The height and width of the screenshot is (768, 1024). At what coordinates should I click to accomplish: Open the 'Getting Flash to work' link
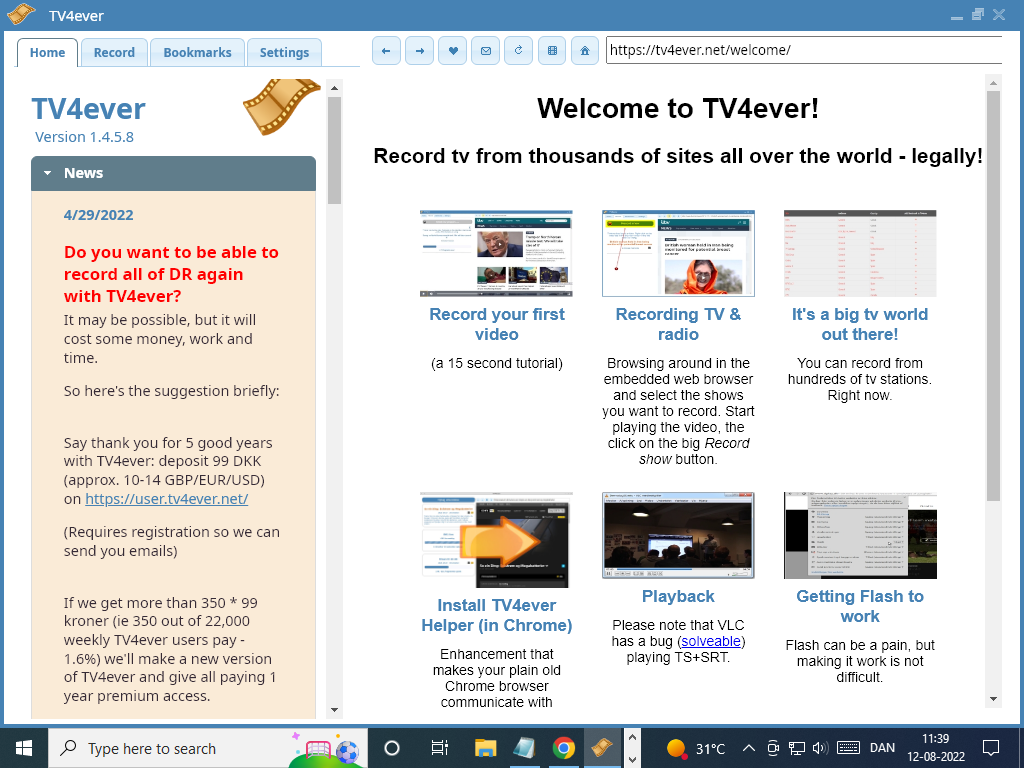coord(860,606)
